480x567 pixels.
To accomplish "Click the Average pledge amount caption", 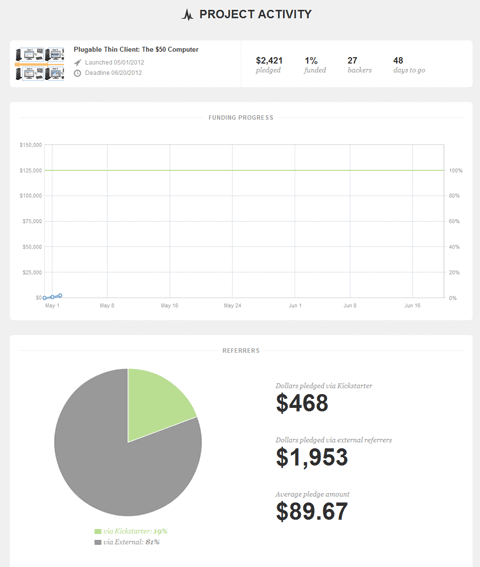I will tap(313, 494).
